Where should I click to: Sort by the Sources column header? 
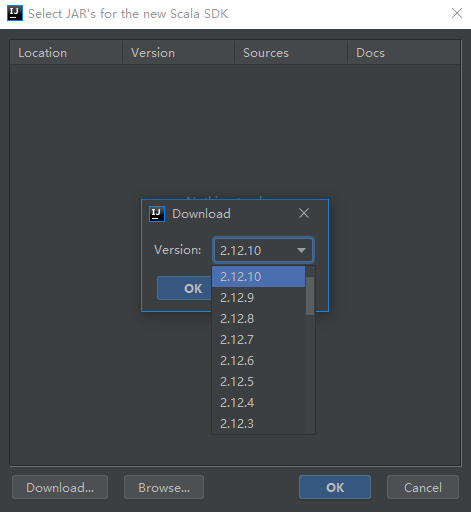click(x=291, y=53)
